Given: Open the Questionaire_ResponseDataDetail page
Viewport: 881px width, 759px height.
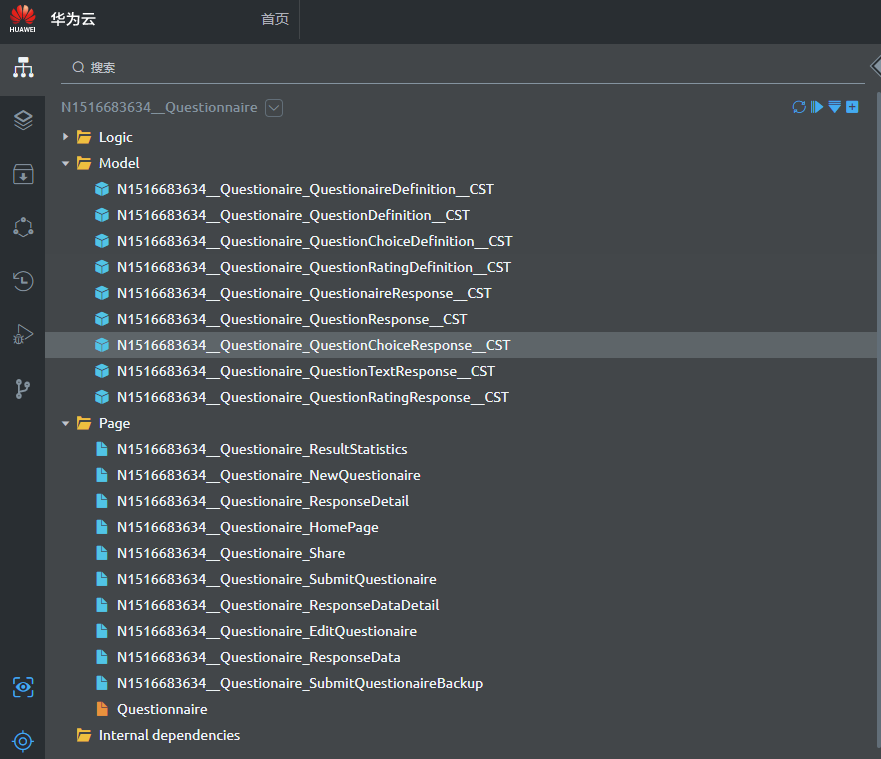Looking at the screenshot, I should tap(278, 605).
